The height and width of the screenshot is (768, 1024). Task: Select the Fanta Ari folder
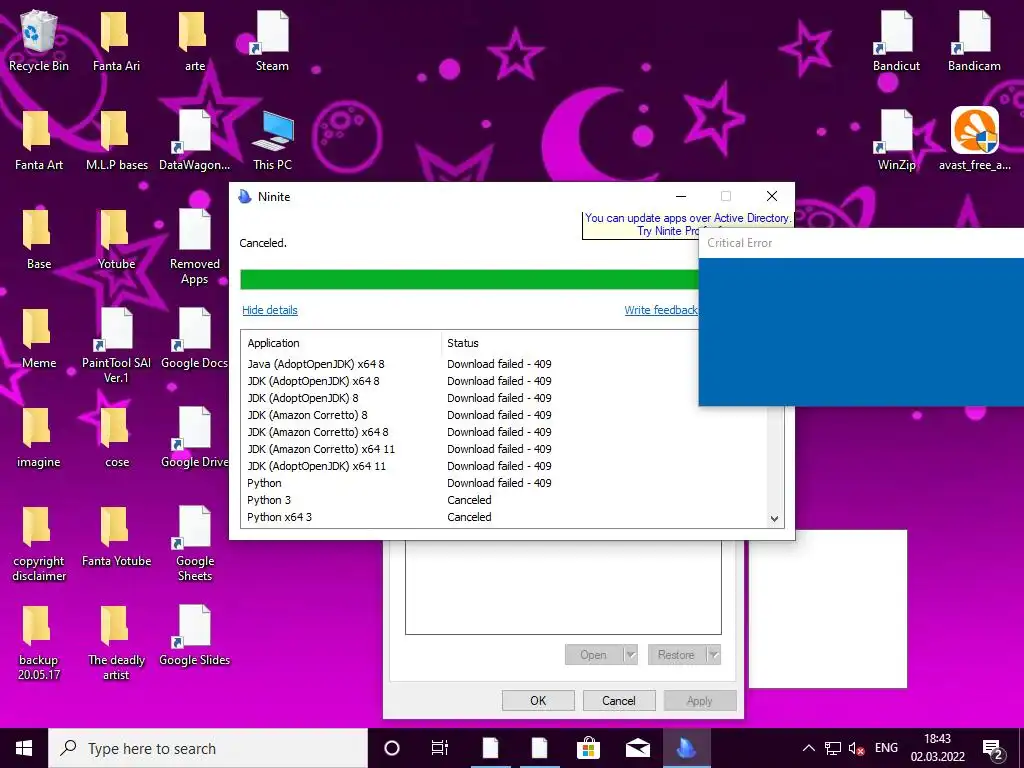pyautogui.click(x=116, y=40)
